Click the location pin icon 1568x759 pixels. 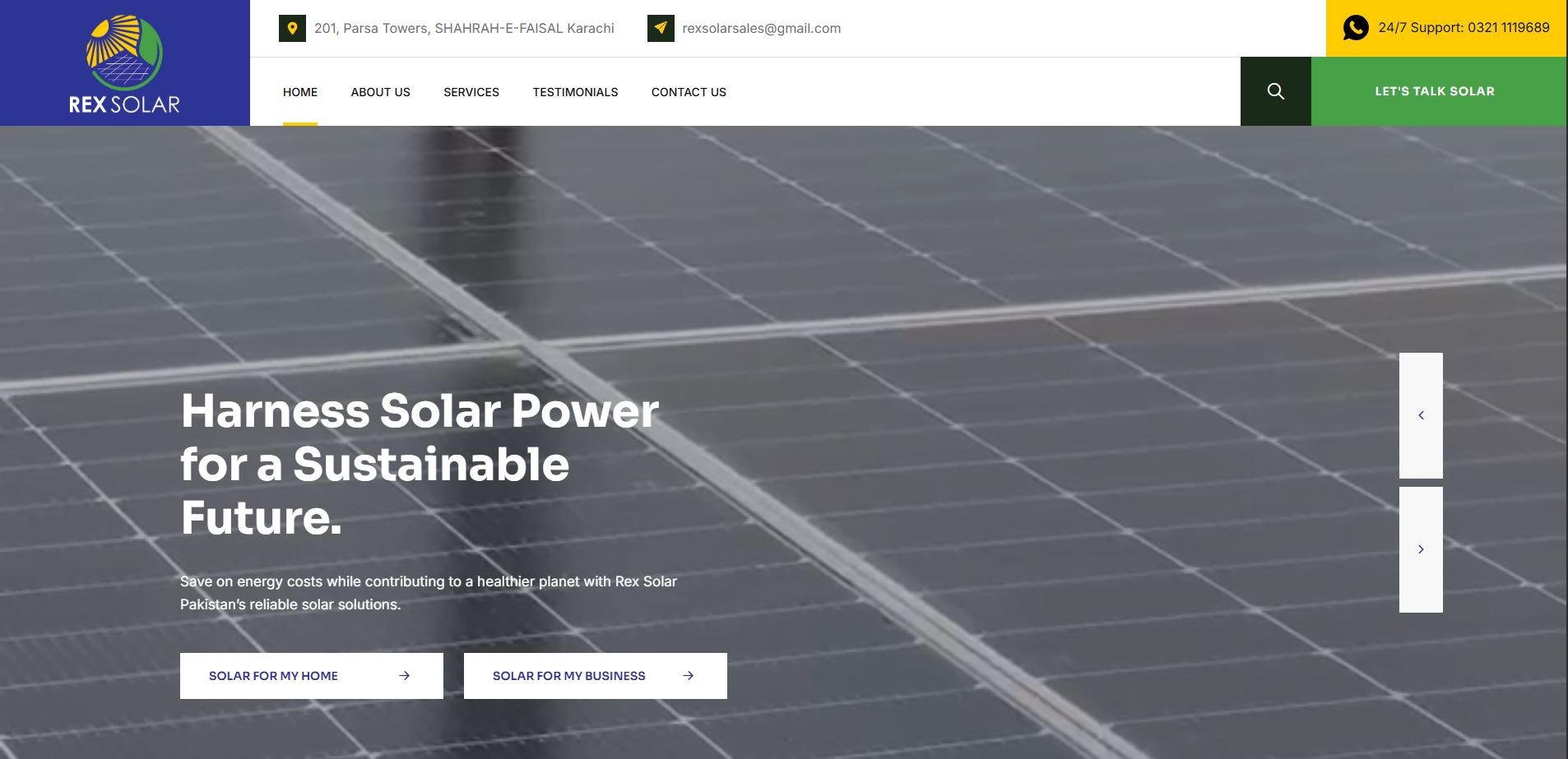click(292, 28)
